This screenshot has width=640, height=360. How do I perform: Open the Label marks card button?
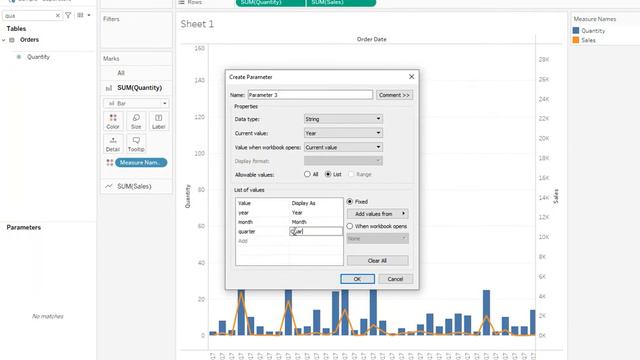158,122
